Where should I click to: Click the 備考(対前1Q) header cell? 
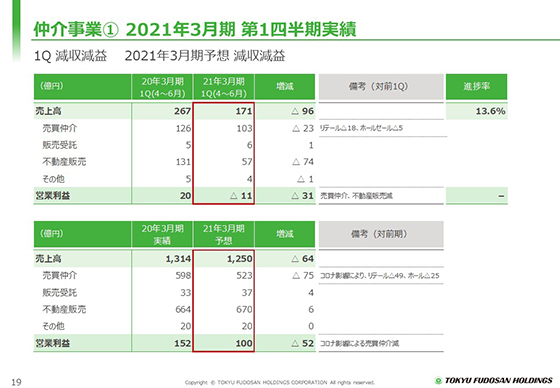(381, 86)
